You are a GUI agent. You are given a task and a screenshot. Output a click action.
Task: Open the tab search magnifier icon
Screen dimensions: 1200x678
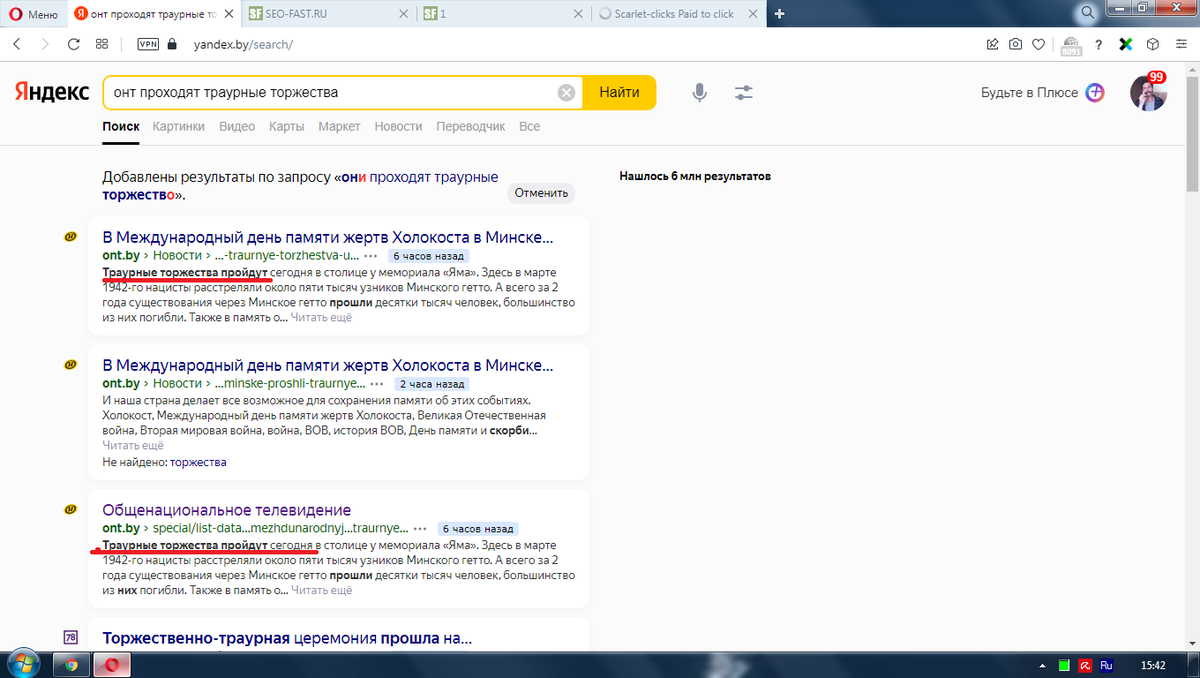pyautogui.click(x=1088, y=14)
